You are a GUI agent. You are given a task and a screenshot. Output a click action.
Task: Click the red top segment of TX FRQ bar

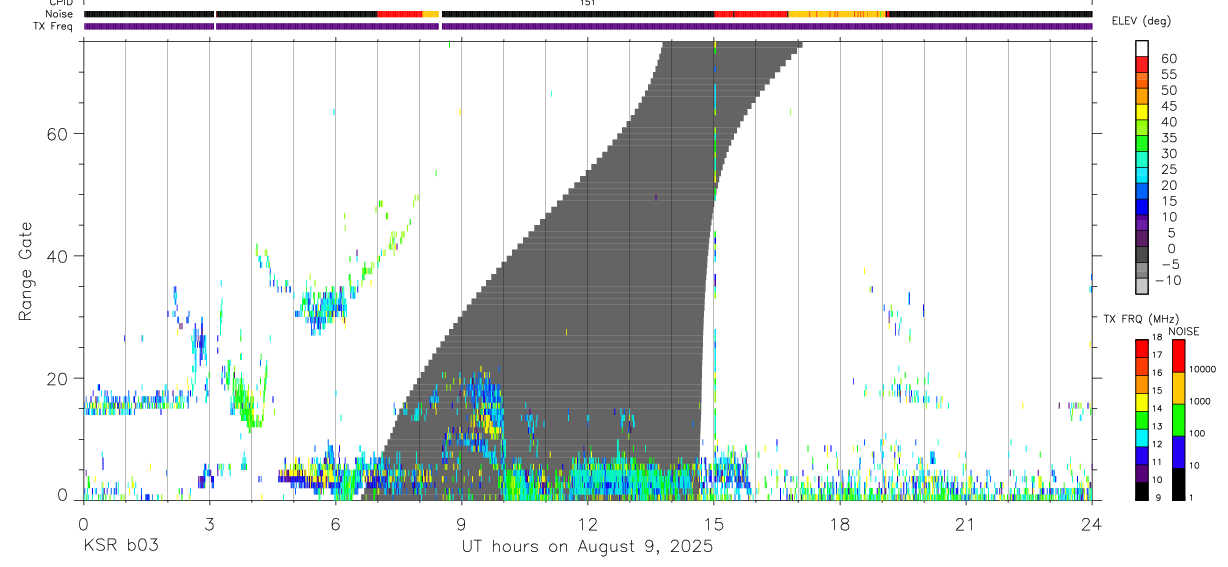coord(1141,349)
